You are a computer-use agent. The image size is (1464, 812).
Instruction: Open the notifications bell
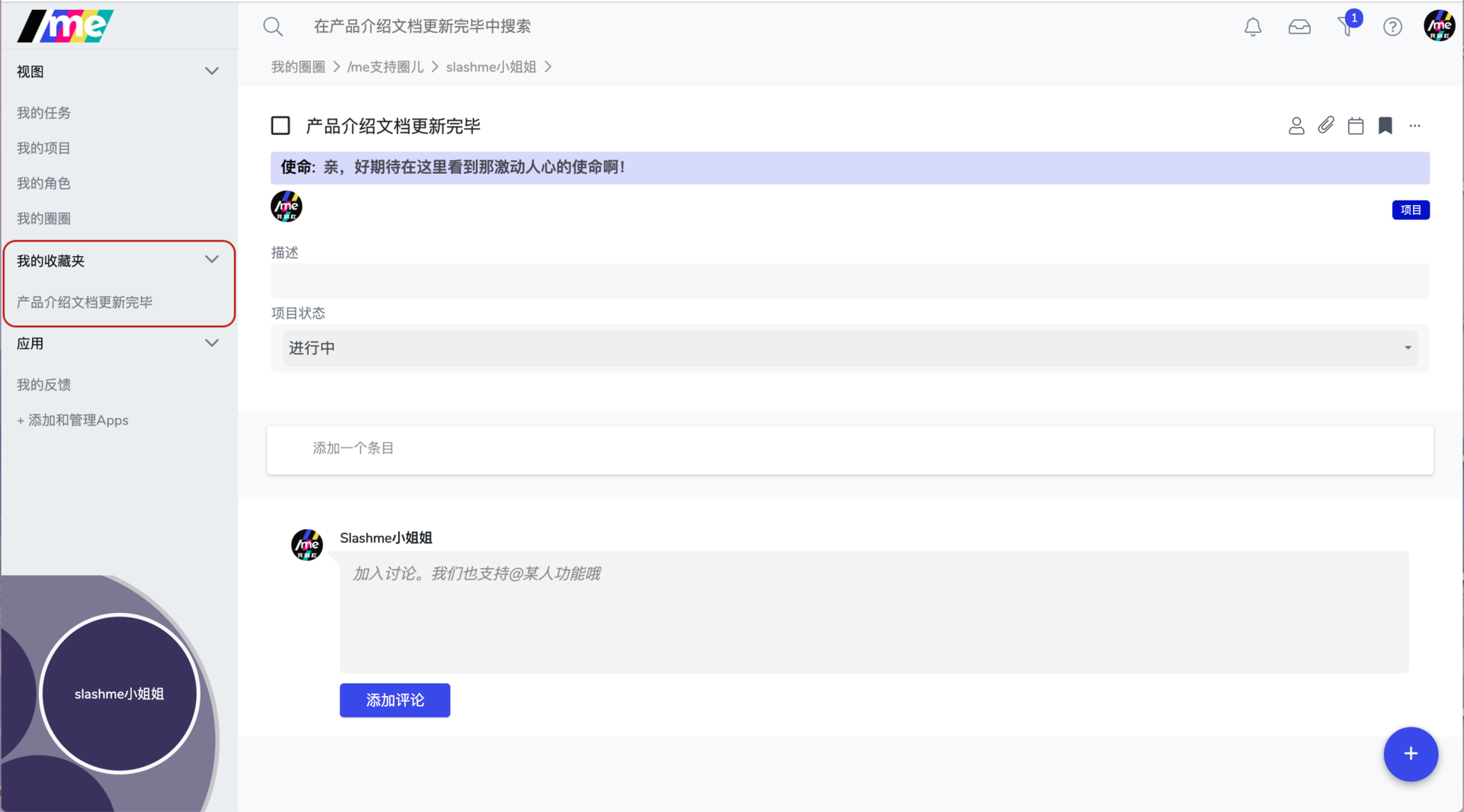pos(1253,27)
